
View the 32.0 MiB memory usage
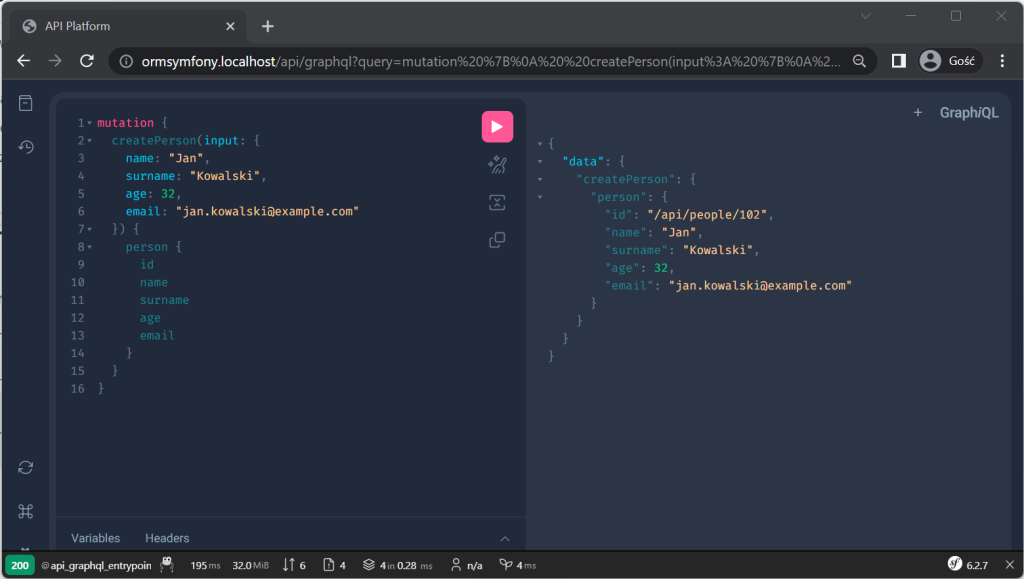pos(250,565)
